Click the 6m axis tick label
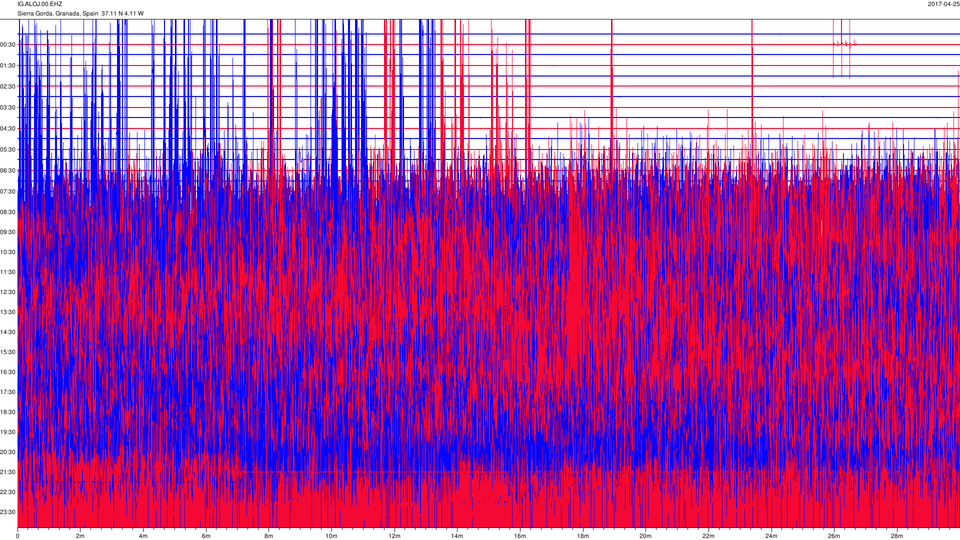960x540 pixels. 206,536
